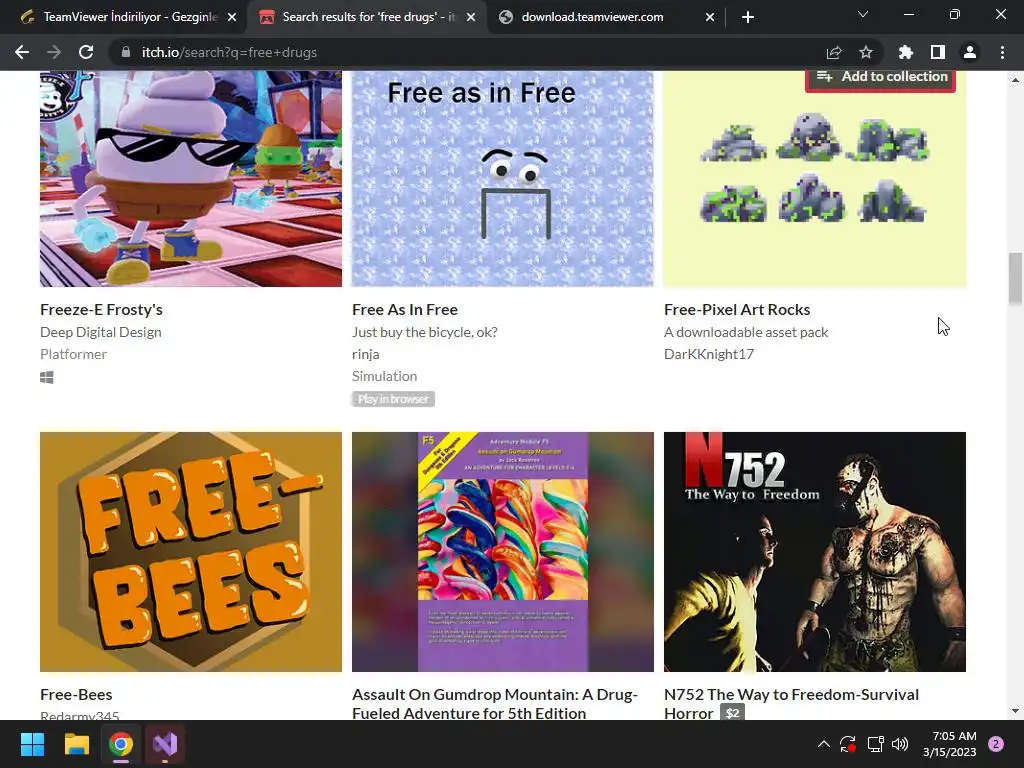
Task: Expand the tab search dropdown
Action: click(863, 14)
